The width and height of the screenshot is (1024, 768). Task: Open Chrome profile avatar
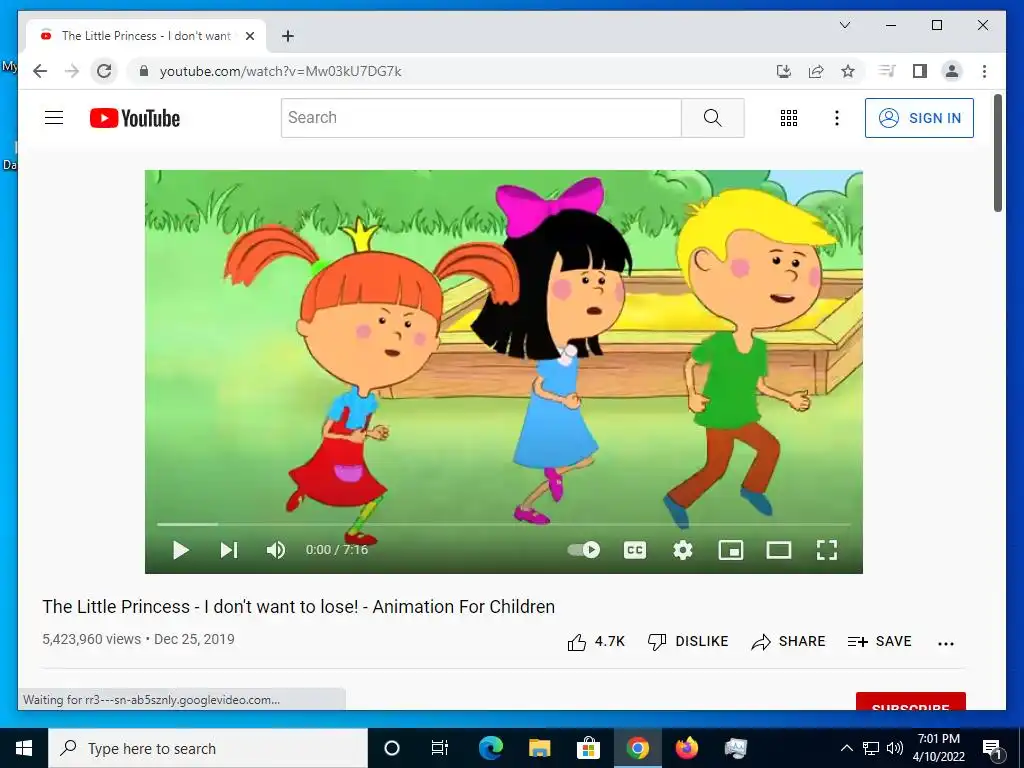point(952,71)
